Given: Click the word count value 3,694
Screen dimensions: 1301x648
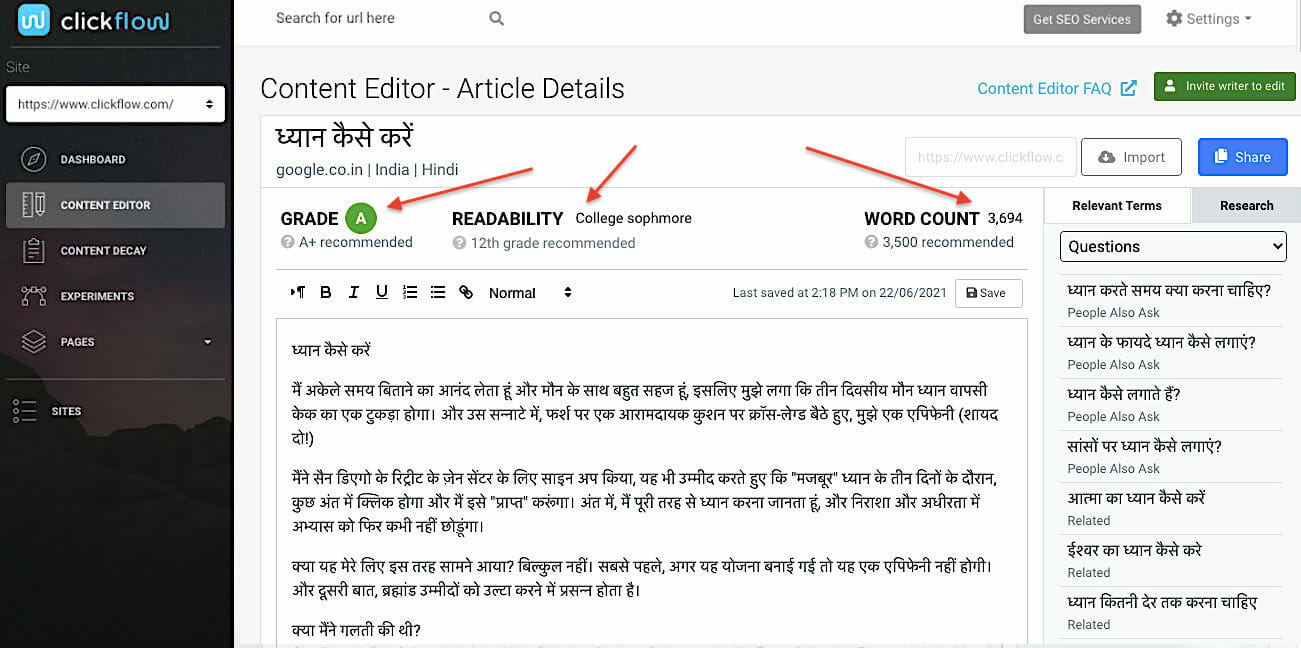Looking at the screenshot, I should point(1005,218).
